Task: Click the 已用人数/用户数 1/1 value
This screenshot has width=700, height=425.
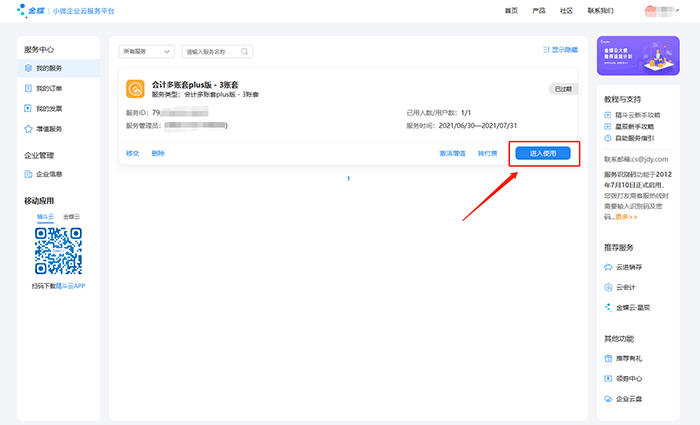Action: click(x=466, y=112)
